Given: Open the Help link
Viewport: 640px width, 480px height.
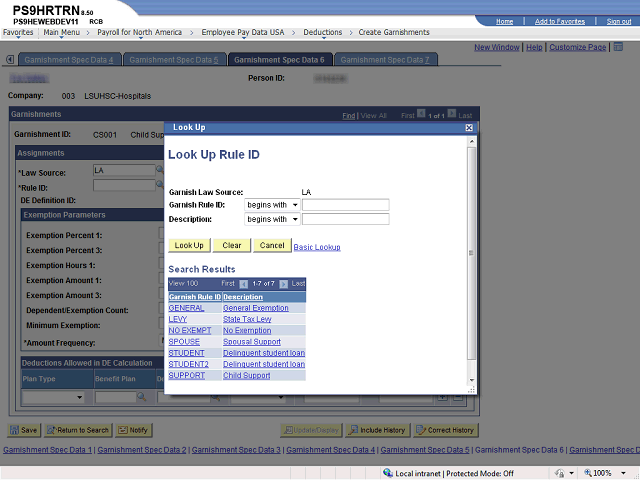Looking at the screenshot, I should point(534,47).
